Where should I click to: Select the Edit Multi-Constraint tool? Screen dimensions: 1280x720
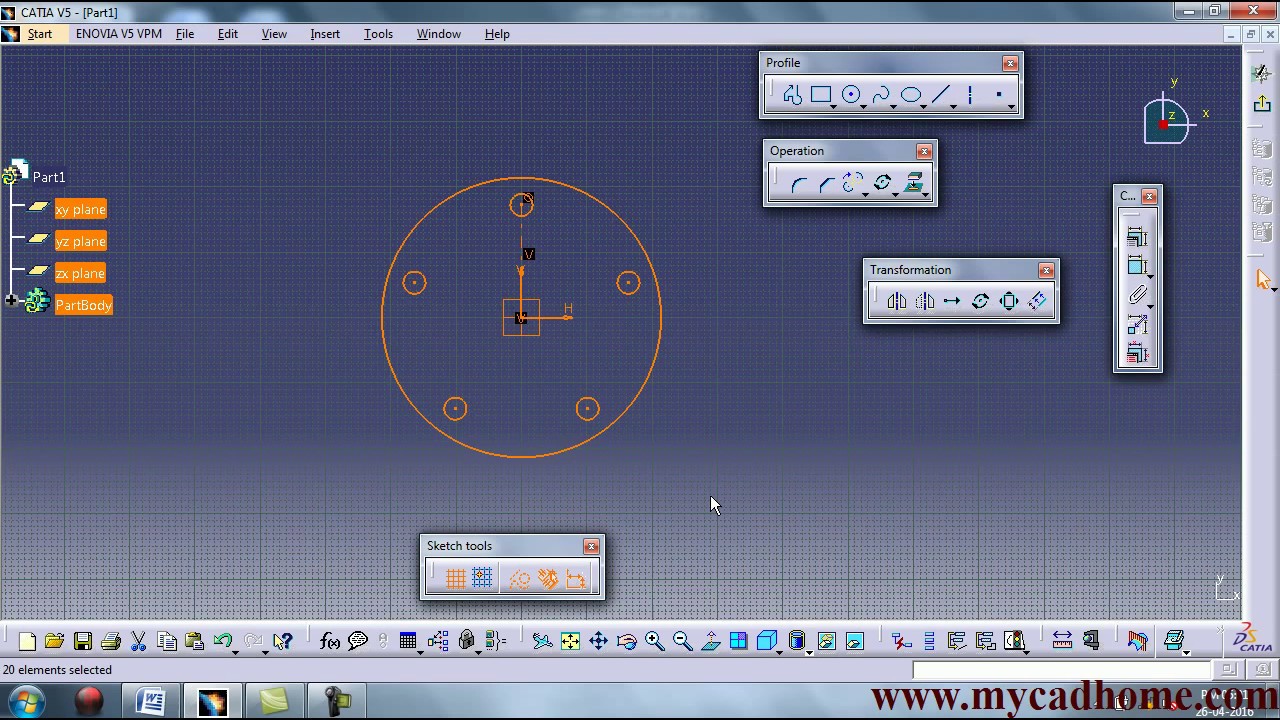pyautogui.click(x=1137, y=353)
